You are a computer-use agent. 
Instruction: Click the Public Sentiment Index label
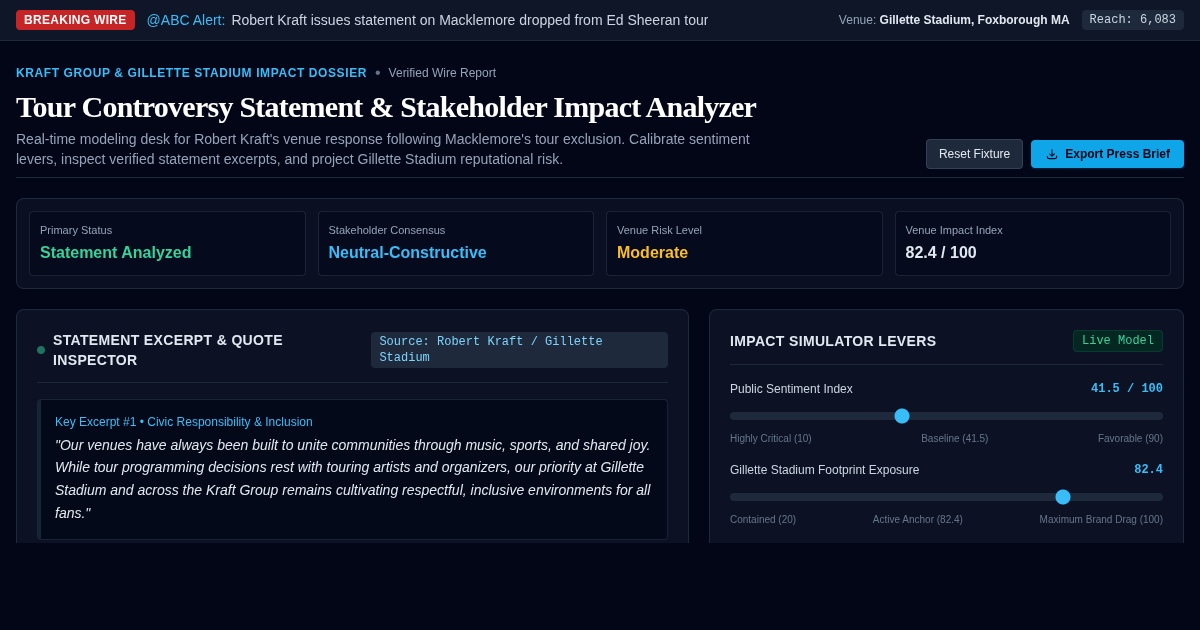[x=791, y=389]
